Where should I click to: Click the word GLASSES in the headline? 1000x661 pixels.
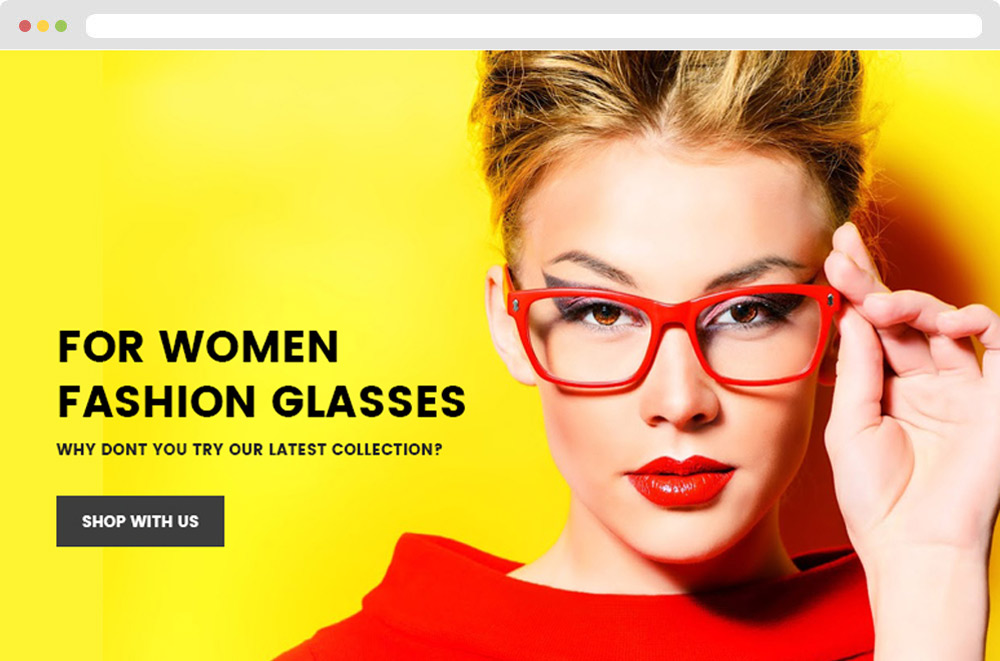tap(369, 401)
